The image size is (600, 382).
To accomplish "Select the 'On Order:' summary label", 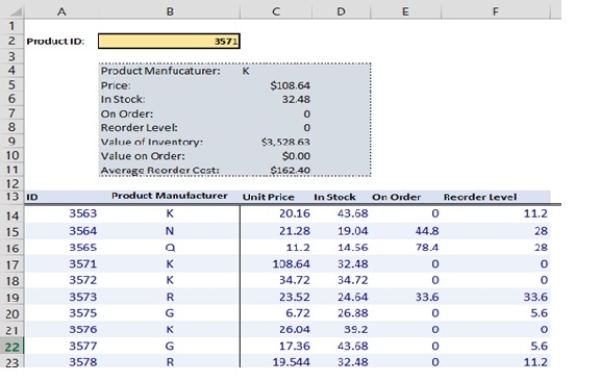I will pos(127,114).
